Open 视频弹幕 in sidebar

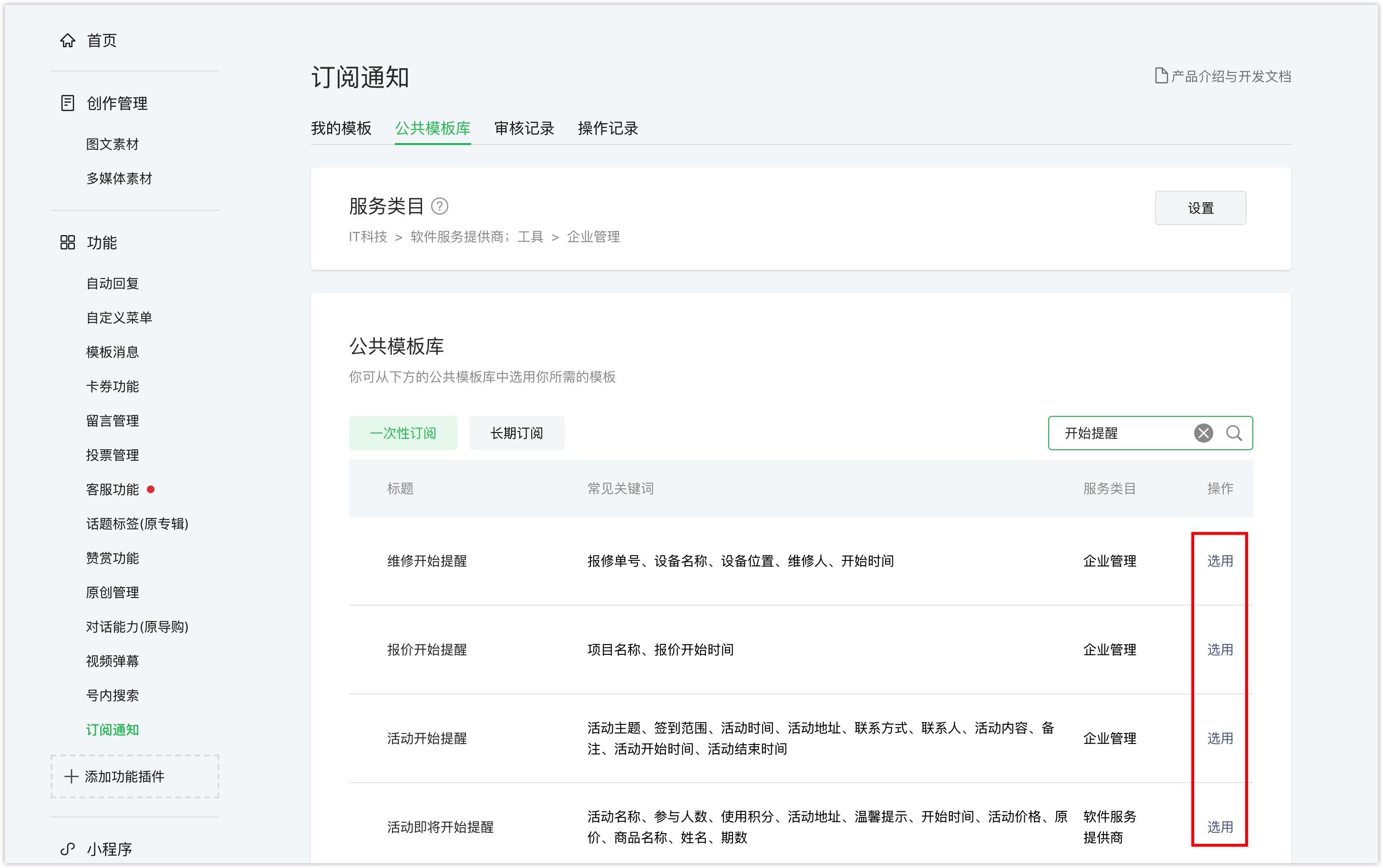click(x=113, y=661)
